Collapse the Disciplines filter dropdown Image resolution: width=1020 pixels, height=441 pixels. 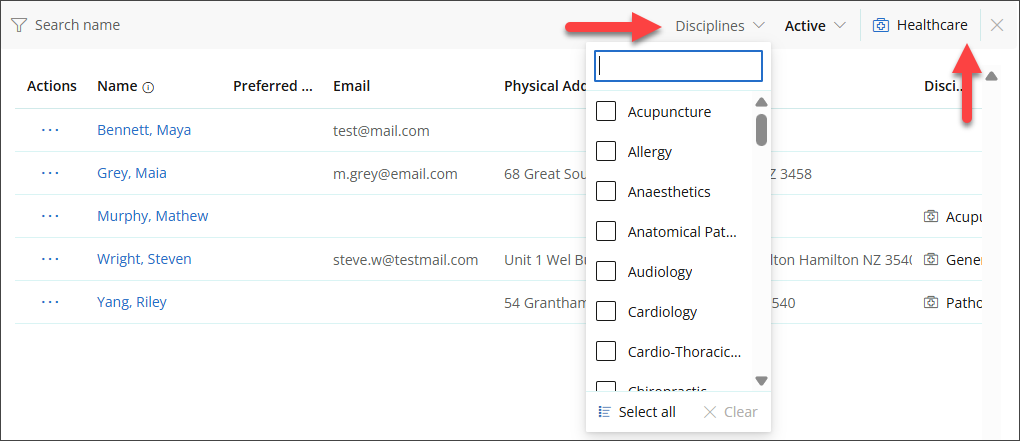coord(719,26)
